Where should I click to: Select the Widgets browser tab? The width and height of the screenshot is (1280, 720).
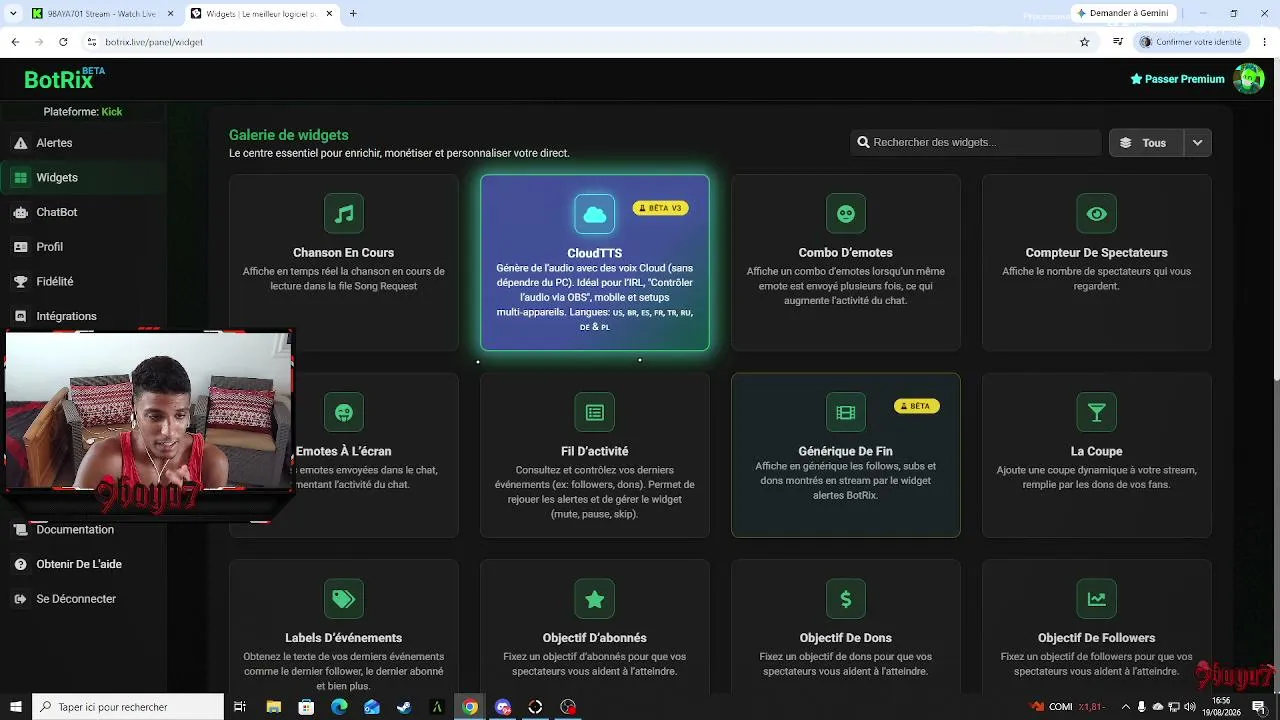(262, 13)
